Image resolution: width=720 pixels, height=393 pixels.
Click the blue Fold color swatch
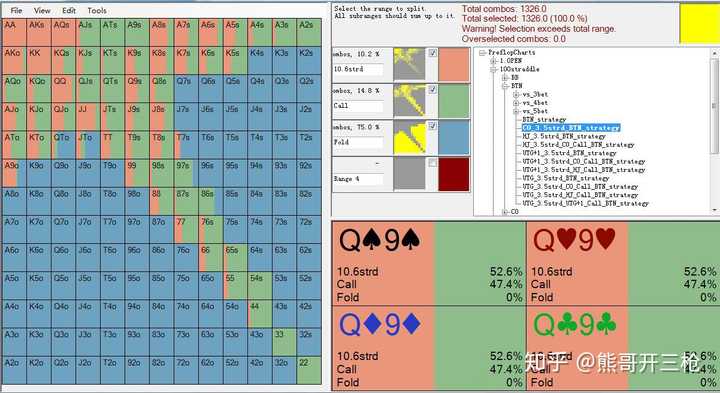[454, 138]
